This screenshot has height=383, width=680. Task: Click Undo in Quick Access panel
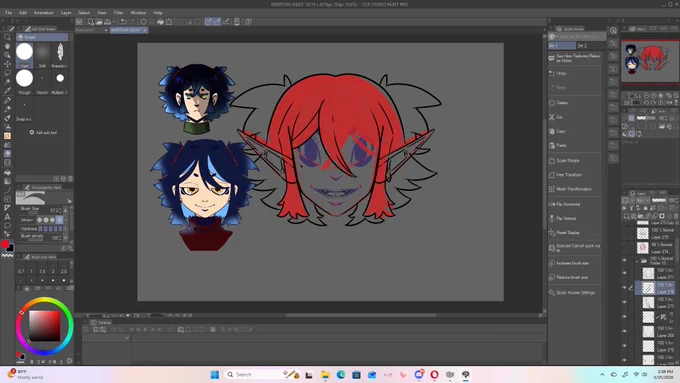pos(575,74)
